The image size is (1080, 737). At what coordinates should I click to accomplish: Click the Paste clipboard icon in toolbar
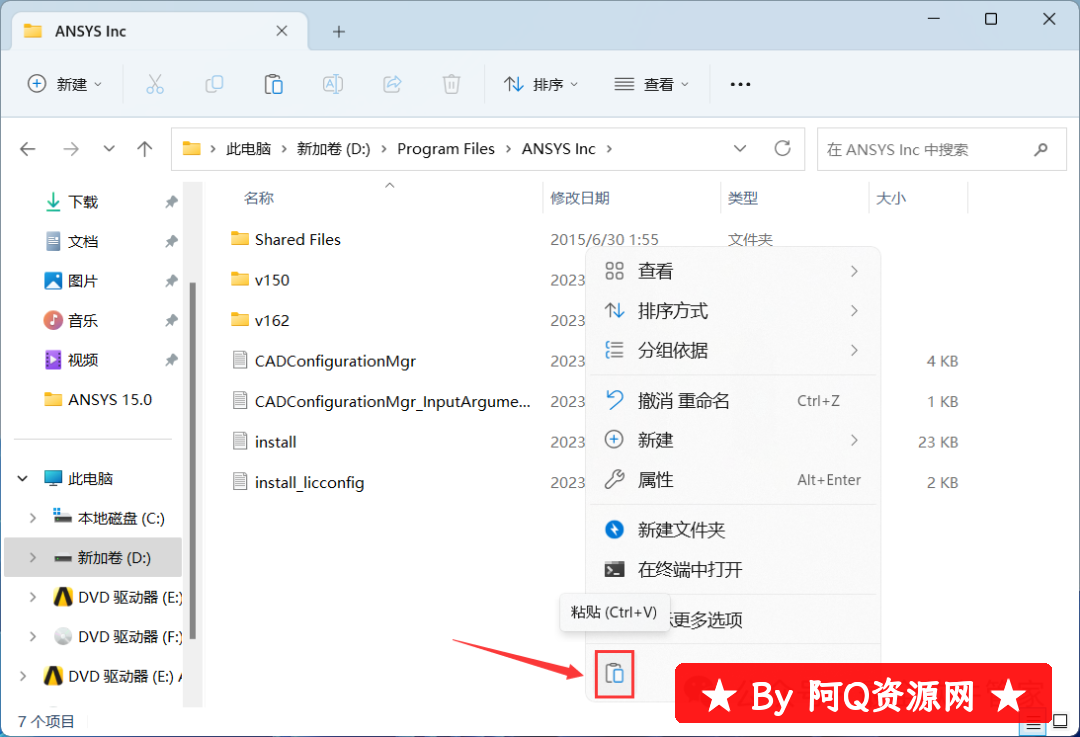pos(273,84)
